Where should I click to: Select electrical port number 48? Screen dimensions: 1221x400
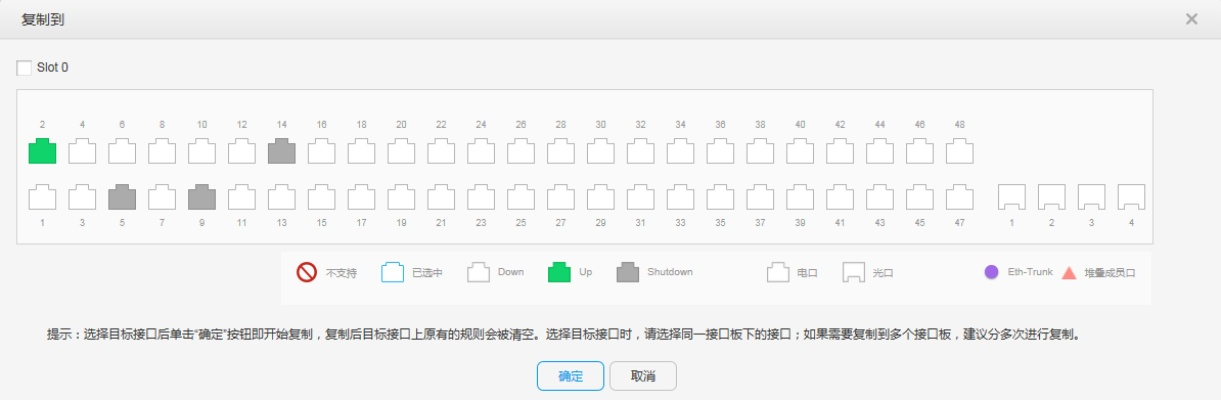[x=960, y=152]
